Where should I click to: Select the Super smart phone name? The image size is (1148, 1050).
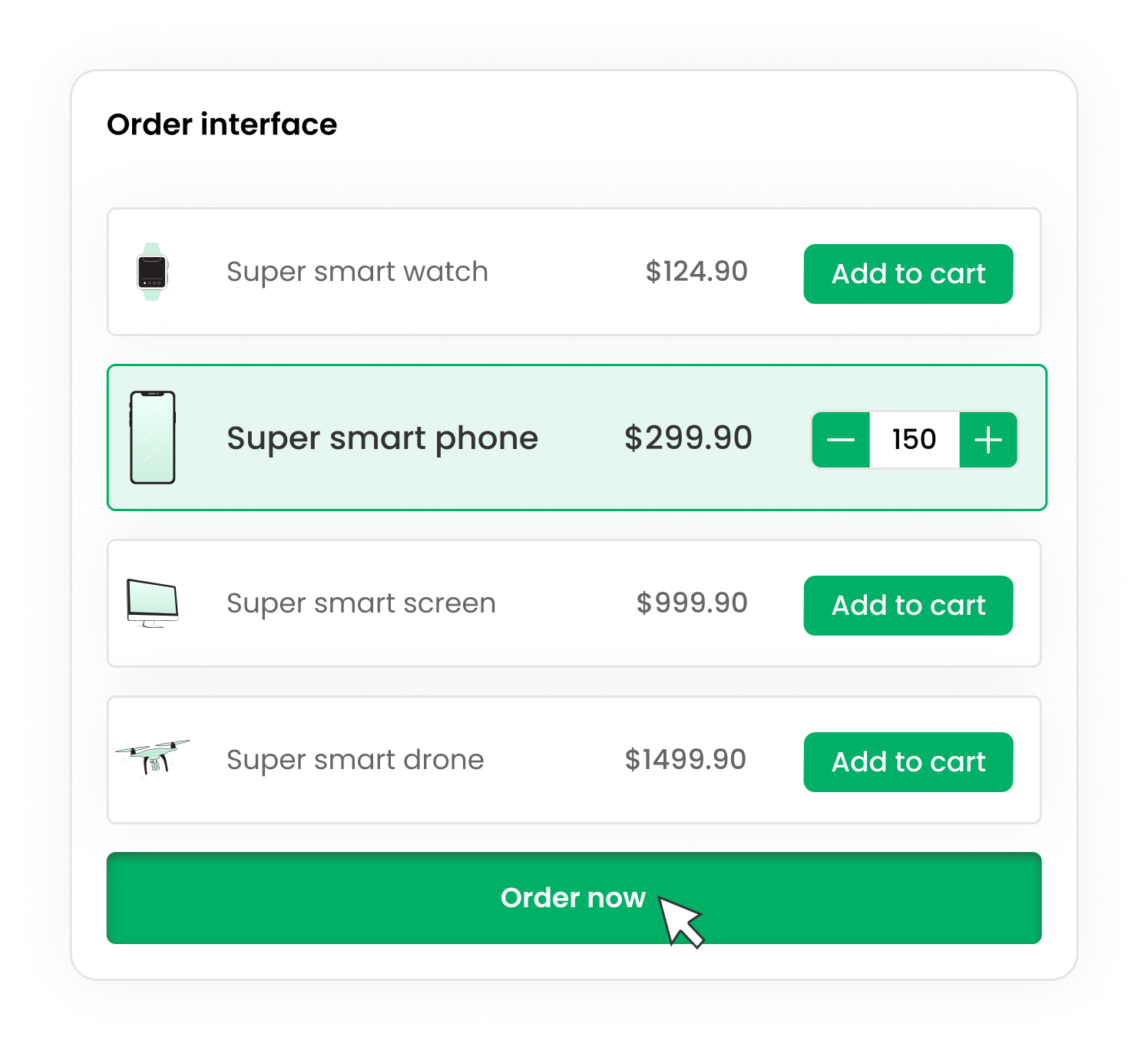[x=382, y=439]
